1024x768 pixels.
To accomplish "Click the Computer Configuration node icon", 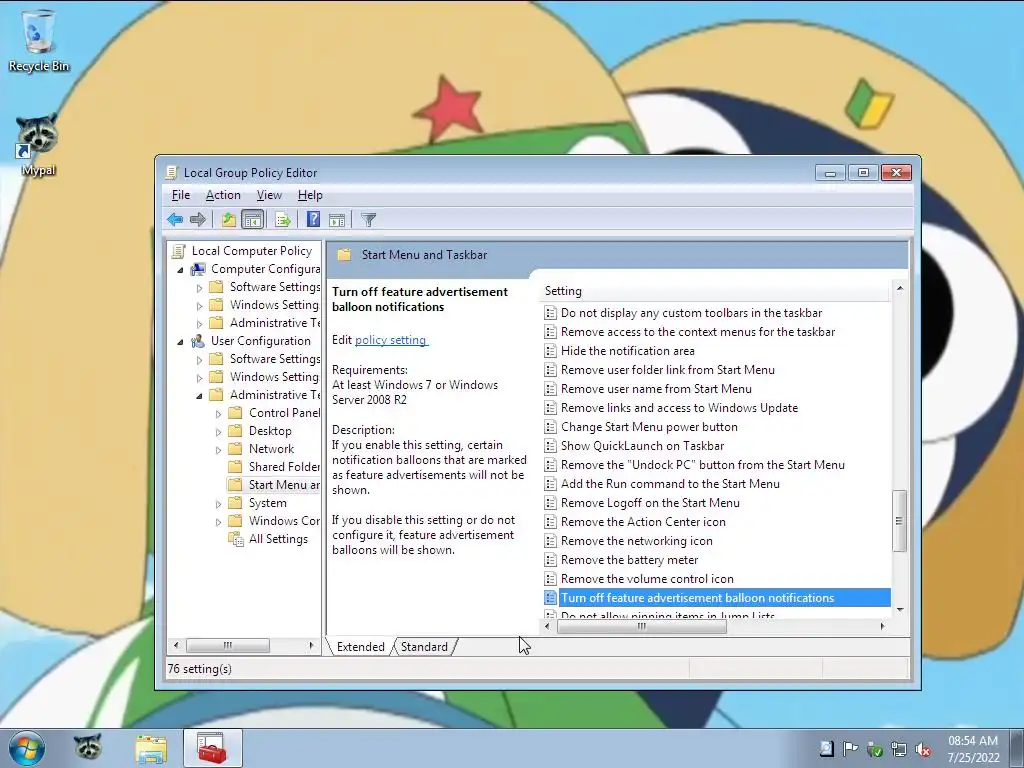I will 198,269.
